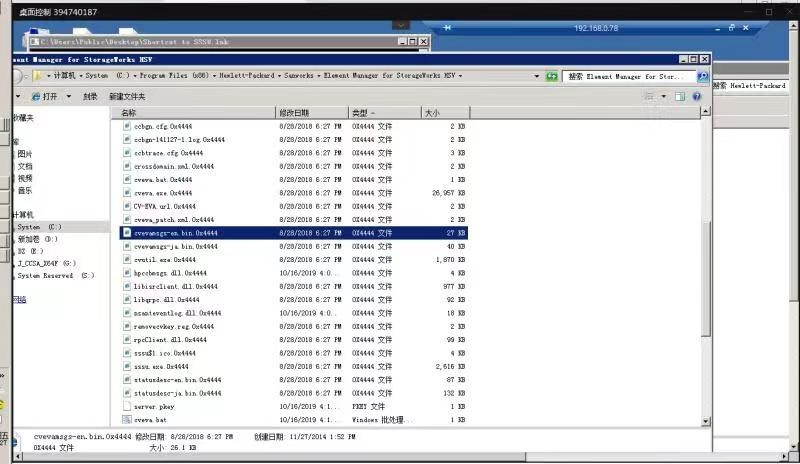
Task: Click the 新建文件夹 button
Action: (127, 96)
